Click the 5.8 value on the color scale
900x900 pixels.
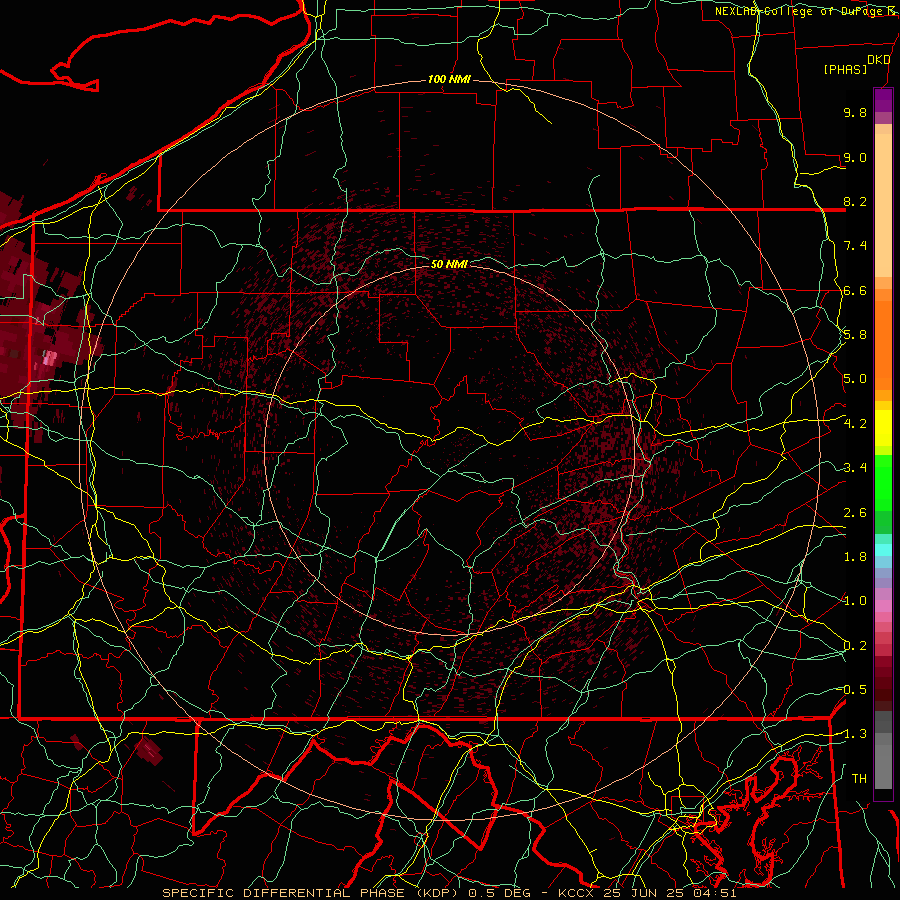(855, 335)
